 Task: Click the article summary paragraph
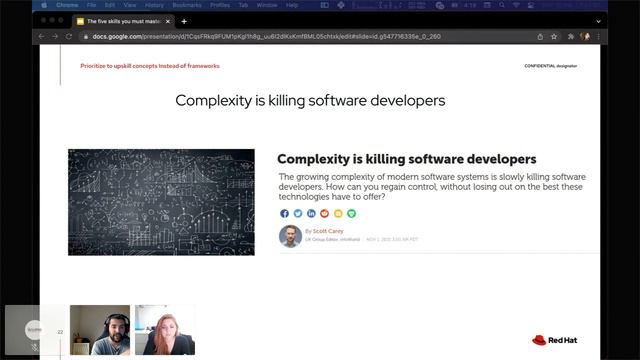pos(432,187)
